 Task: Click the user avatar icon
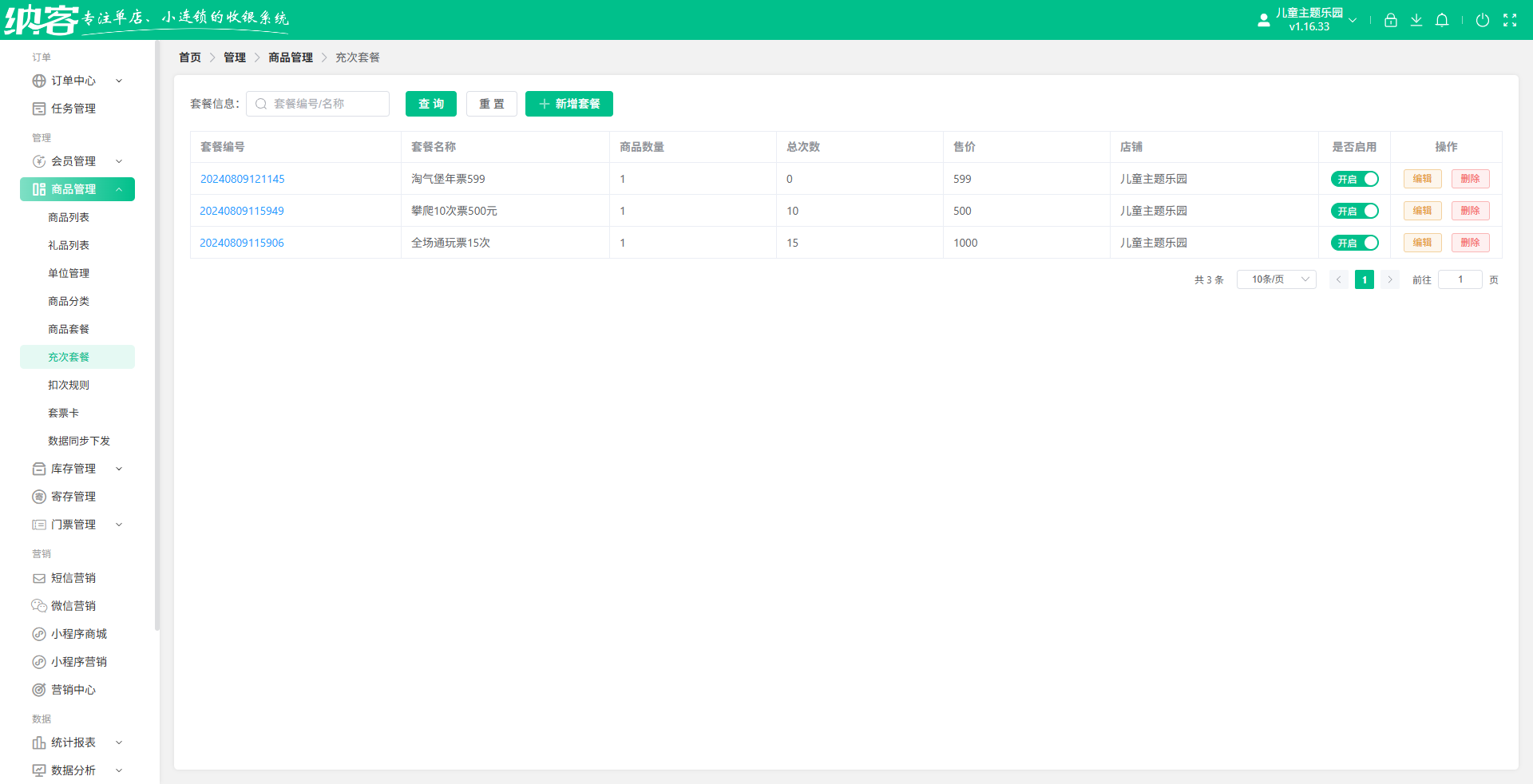1264,20
